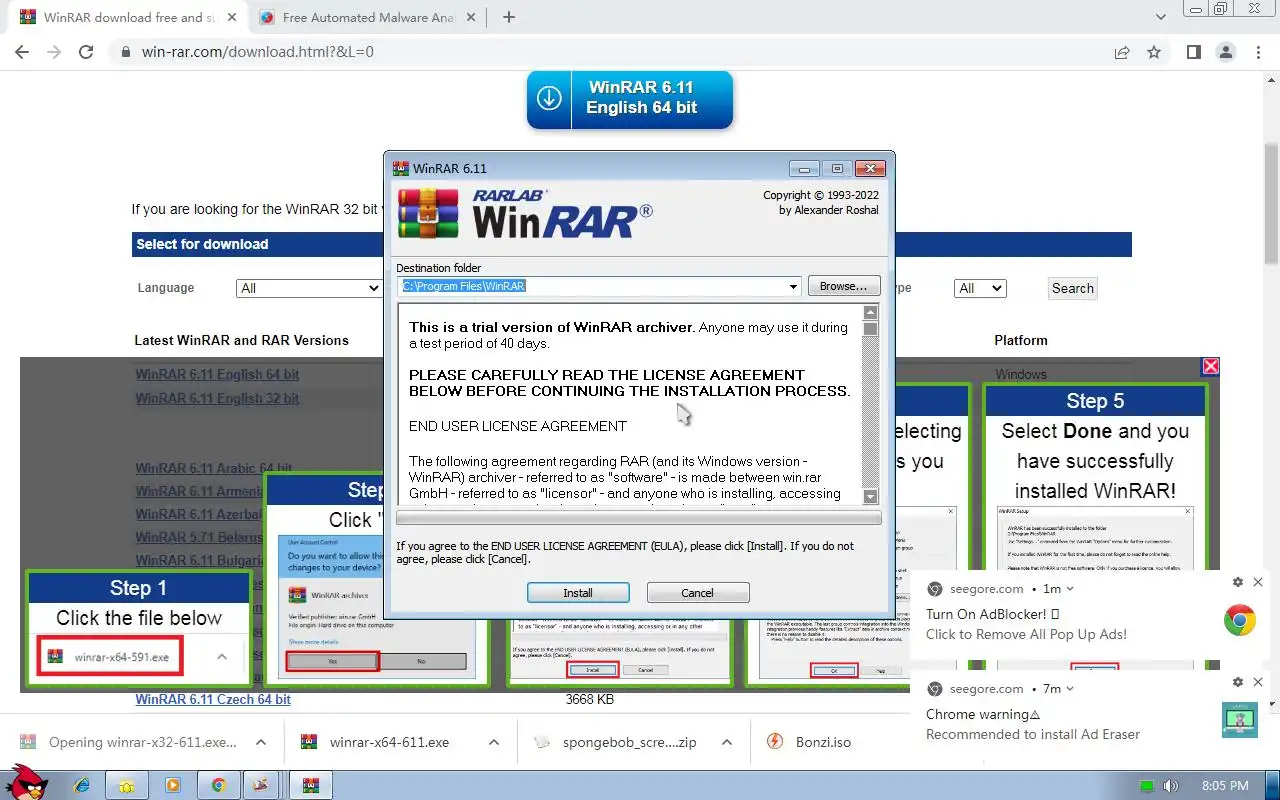Click the Select for download header bar
The image size is (1280, 800).
[632, 244]
